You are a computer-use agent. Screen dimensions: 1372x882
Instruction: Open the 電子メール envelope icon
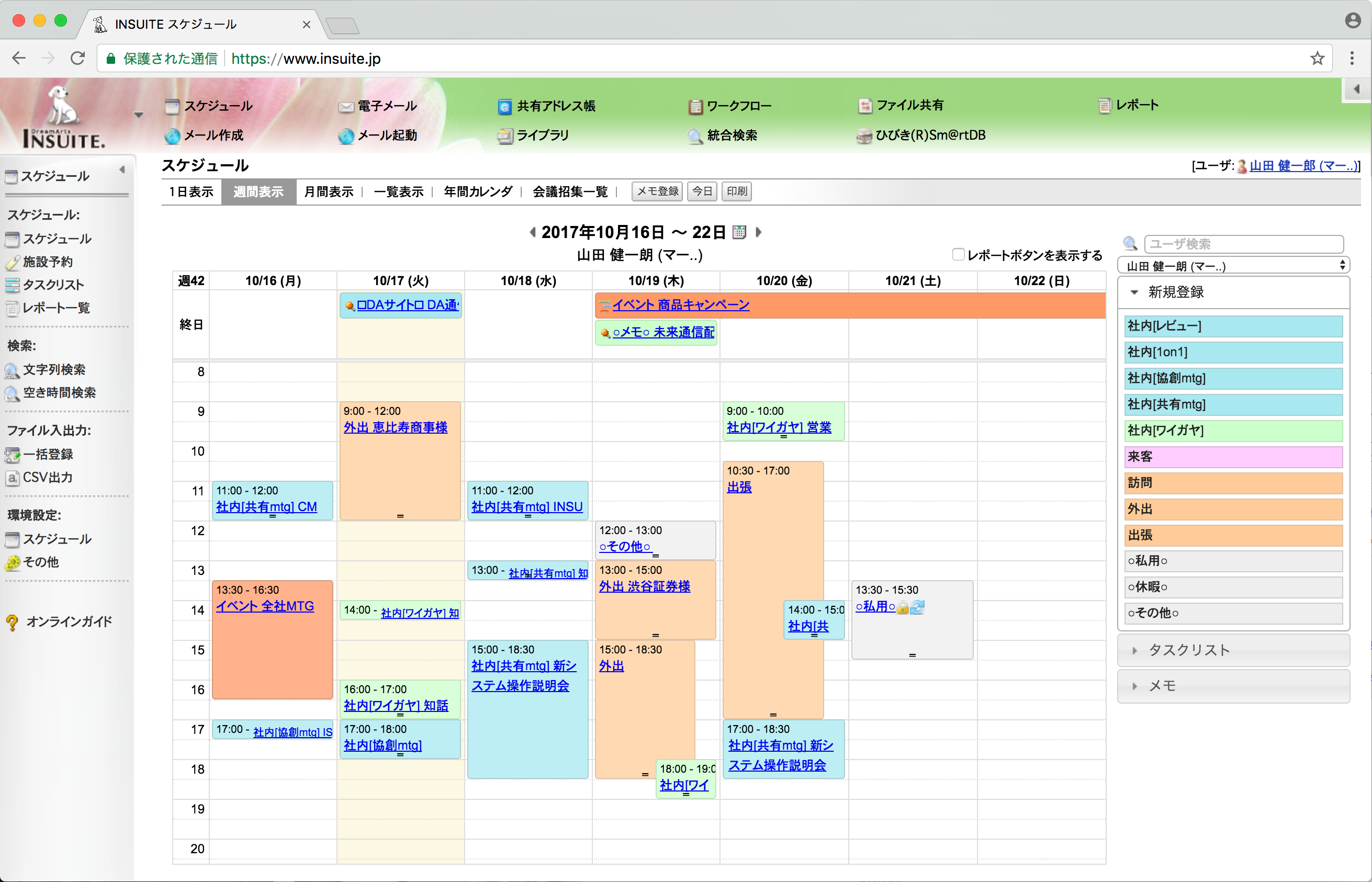tap(345, 107)
